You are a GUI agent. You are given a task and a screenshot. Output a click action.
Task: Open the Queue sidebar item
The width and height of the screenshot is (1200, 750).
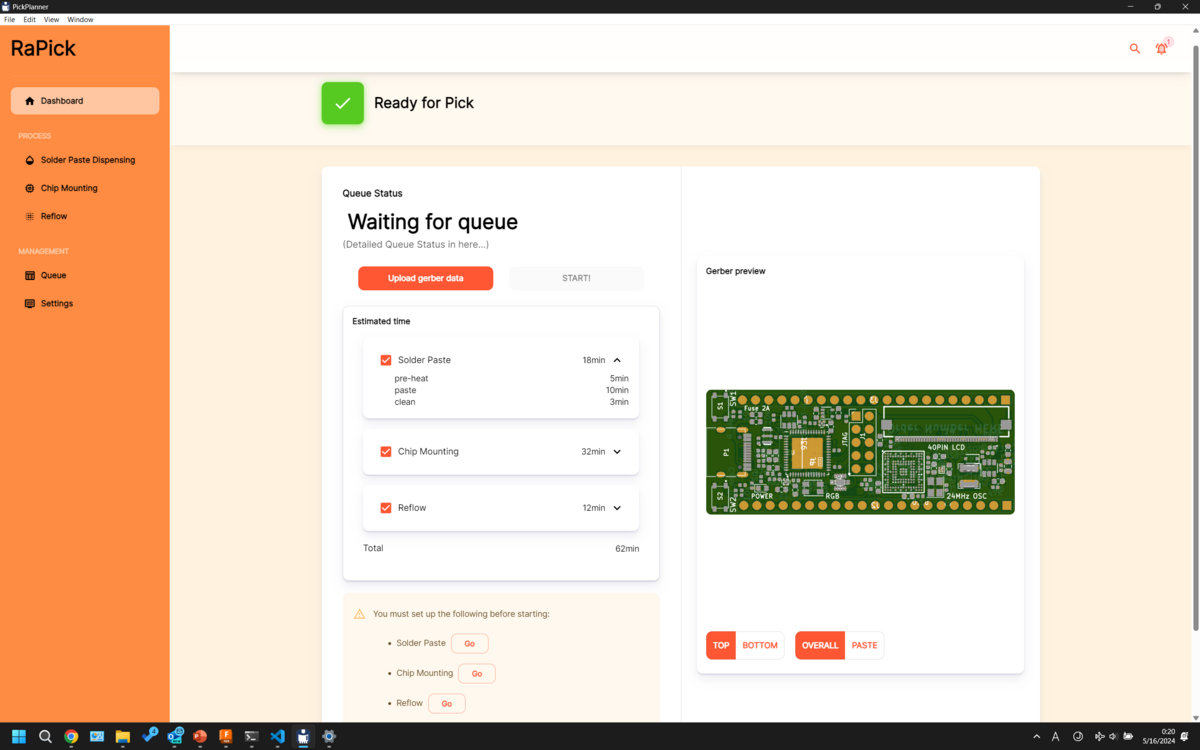tap(85, 275)
